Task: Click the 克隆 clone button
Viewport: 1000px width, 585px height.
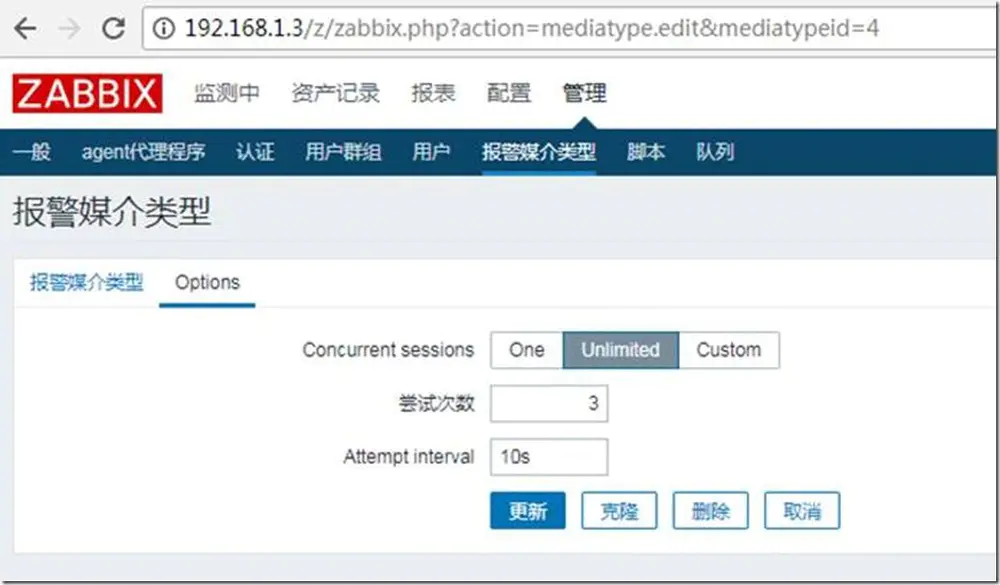Action: tap(619, 510)
